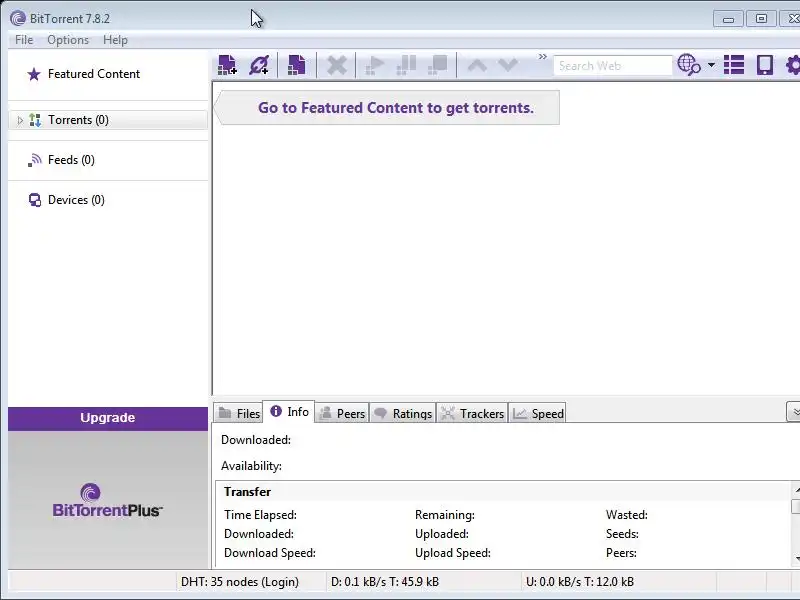Click the Devices icon in the sidebar

coord(35,200)
